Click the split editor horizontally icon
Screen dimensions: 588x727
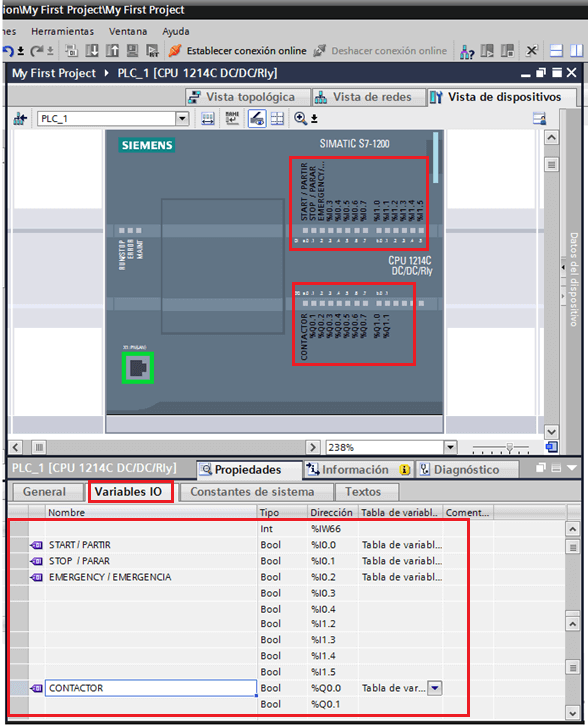click(556, 51)
